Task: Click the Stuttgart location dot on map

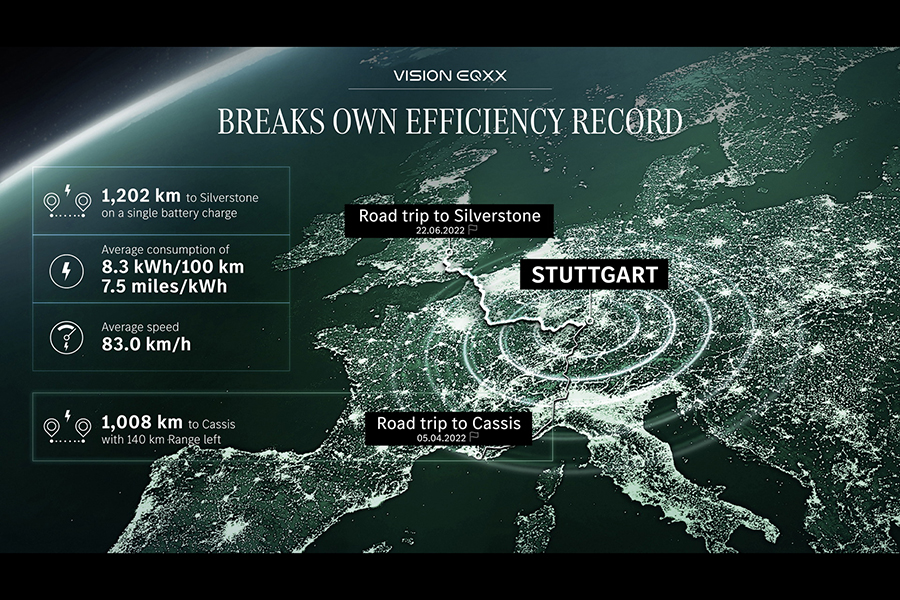Action: point(590,320)
